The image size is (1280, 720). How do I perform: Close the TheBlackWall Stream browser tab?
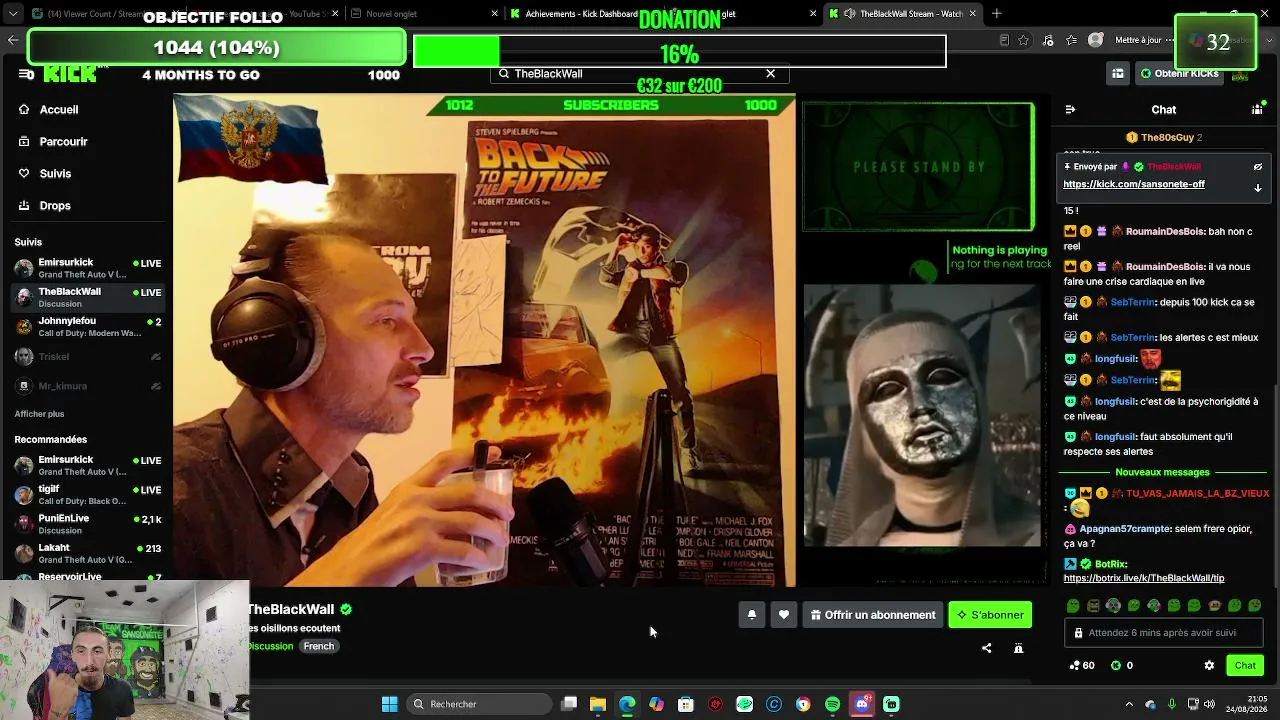[971, 14]
